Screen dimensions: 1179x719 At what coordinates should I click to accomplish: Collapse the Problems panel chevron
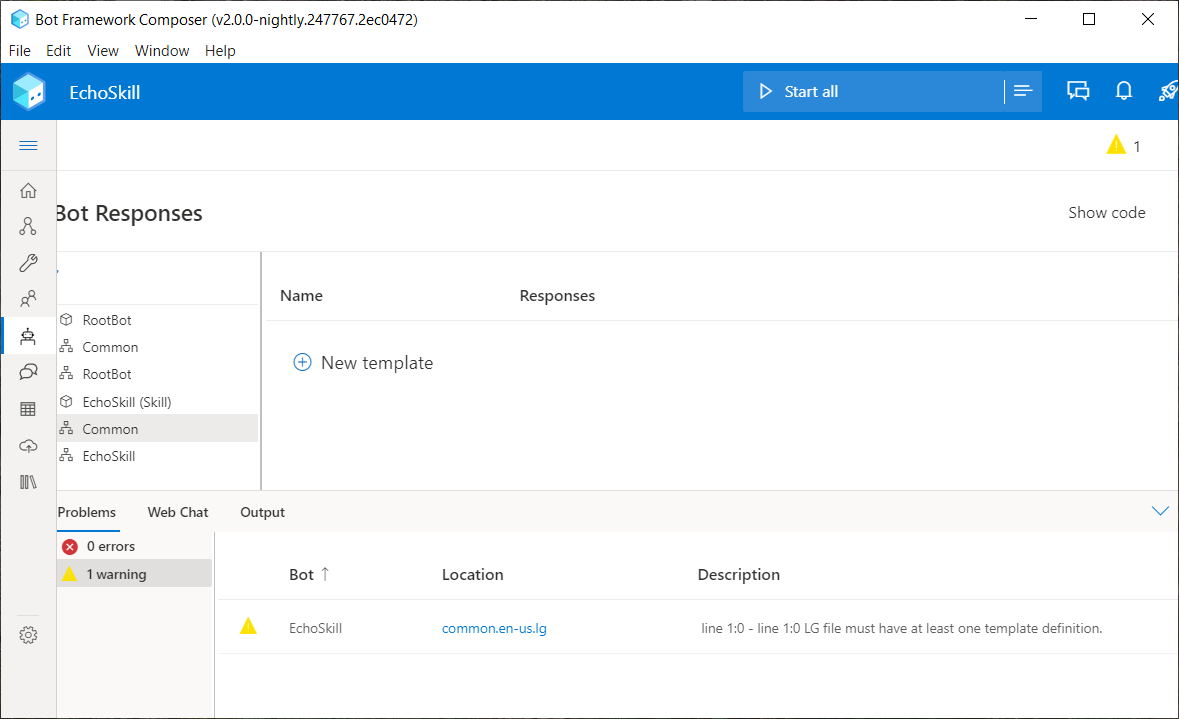coord(1160,511)
